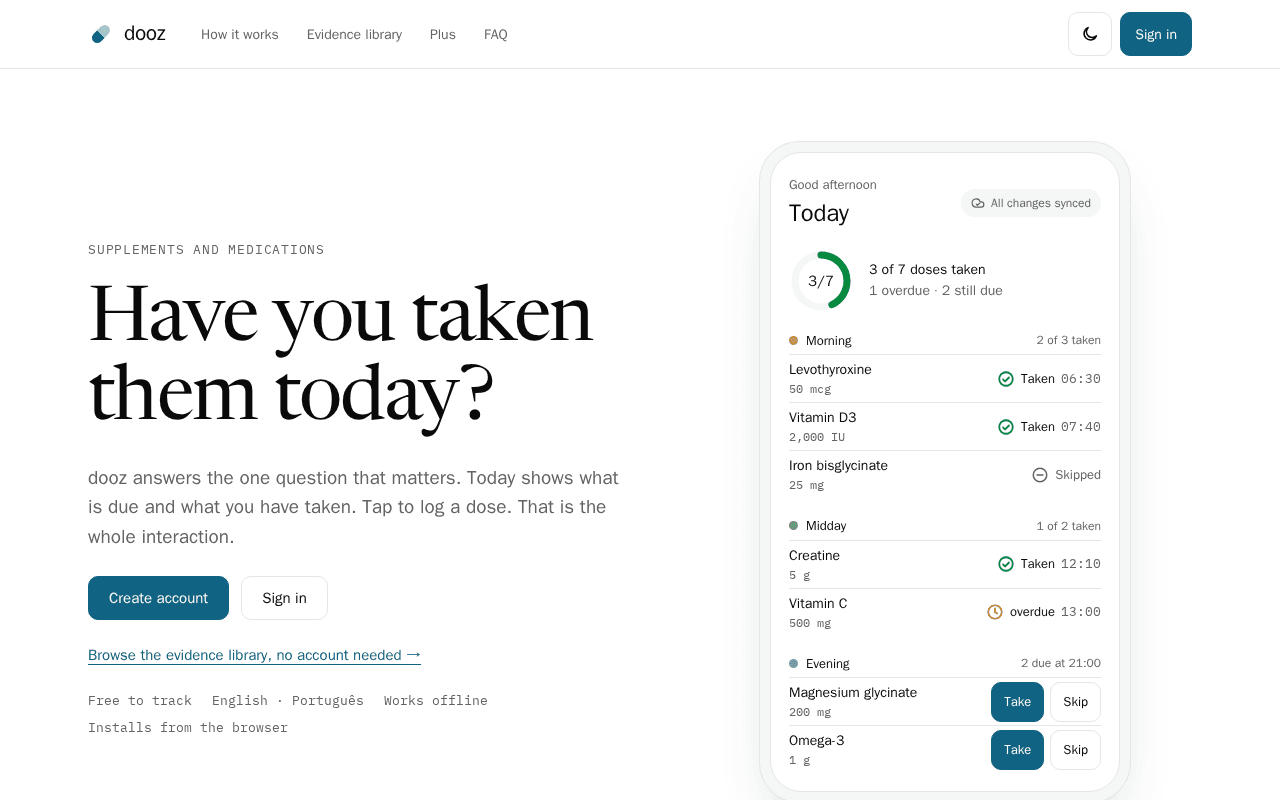Click the Taken 12:10 status
Image resolution: width=1280 pixels, height=800 pixels.
tap(1050, 564)
